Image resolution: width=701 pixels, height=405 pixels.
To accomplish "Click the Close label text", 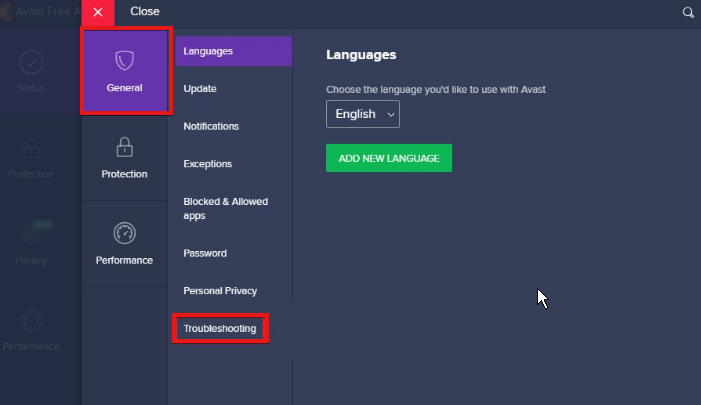I will click(145, 11).
